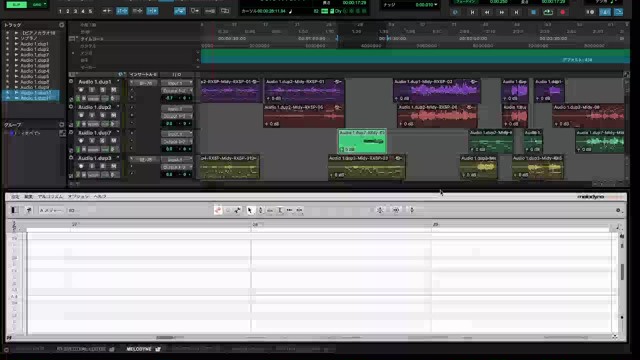640x360 pixels.
Task: Open the GRID mode dropdown
Action: coord(39,4)
